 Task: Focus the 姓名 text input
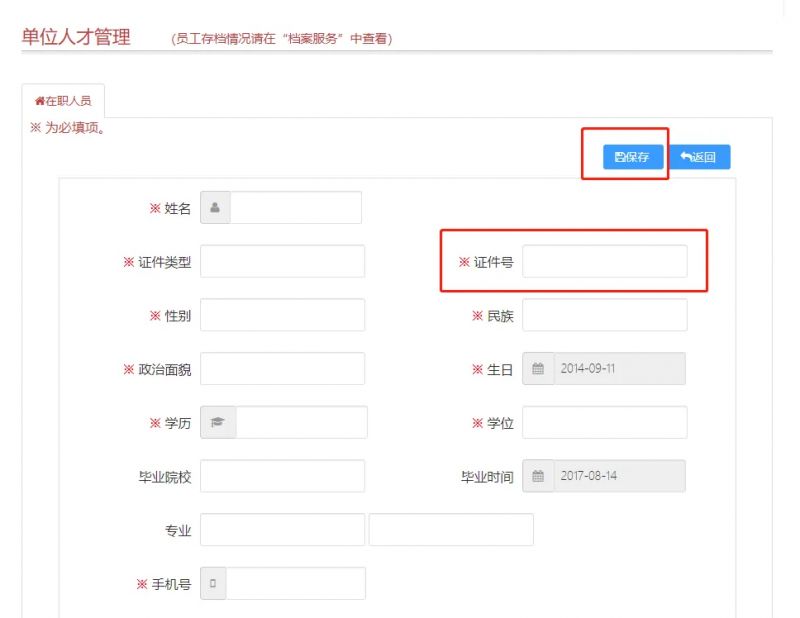tap(296, 207)
